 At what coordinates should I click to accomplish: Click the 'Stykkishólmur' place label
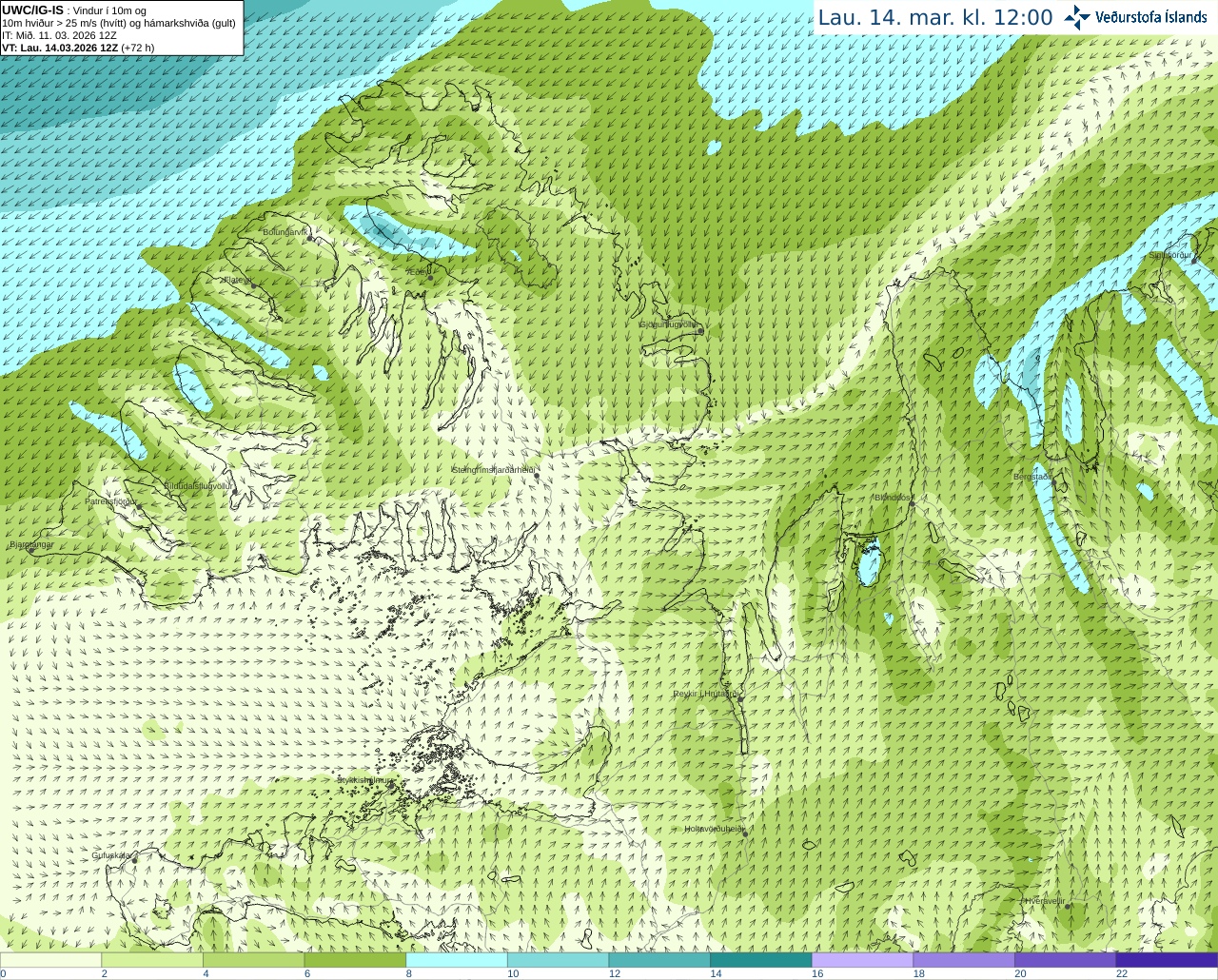tap(364, 779)
